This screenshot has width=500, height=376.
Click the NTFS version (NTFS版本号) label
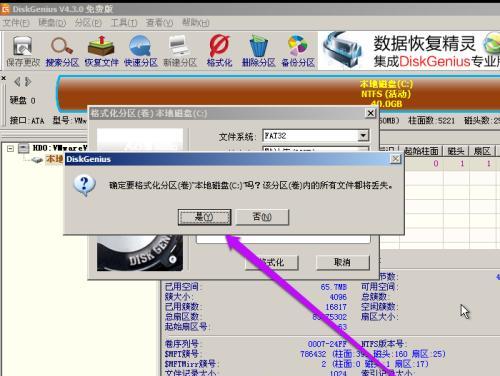384,344
